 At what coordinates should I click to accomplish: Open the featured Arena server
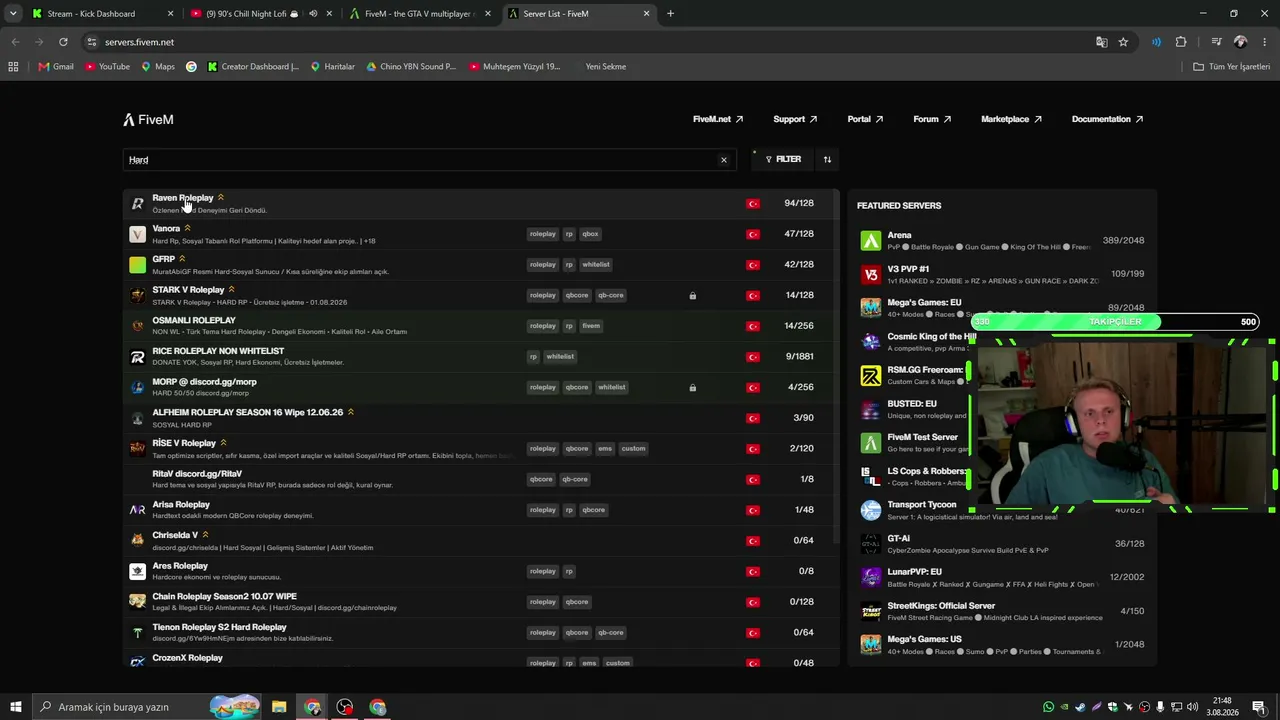pos(1002,241)
